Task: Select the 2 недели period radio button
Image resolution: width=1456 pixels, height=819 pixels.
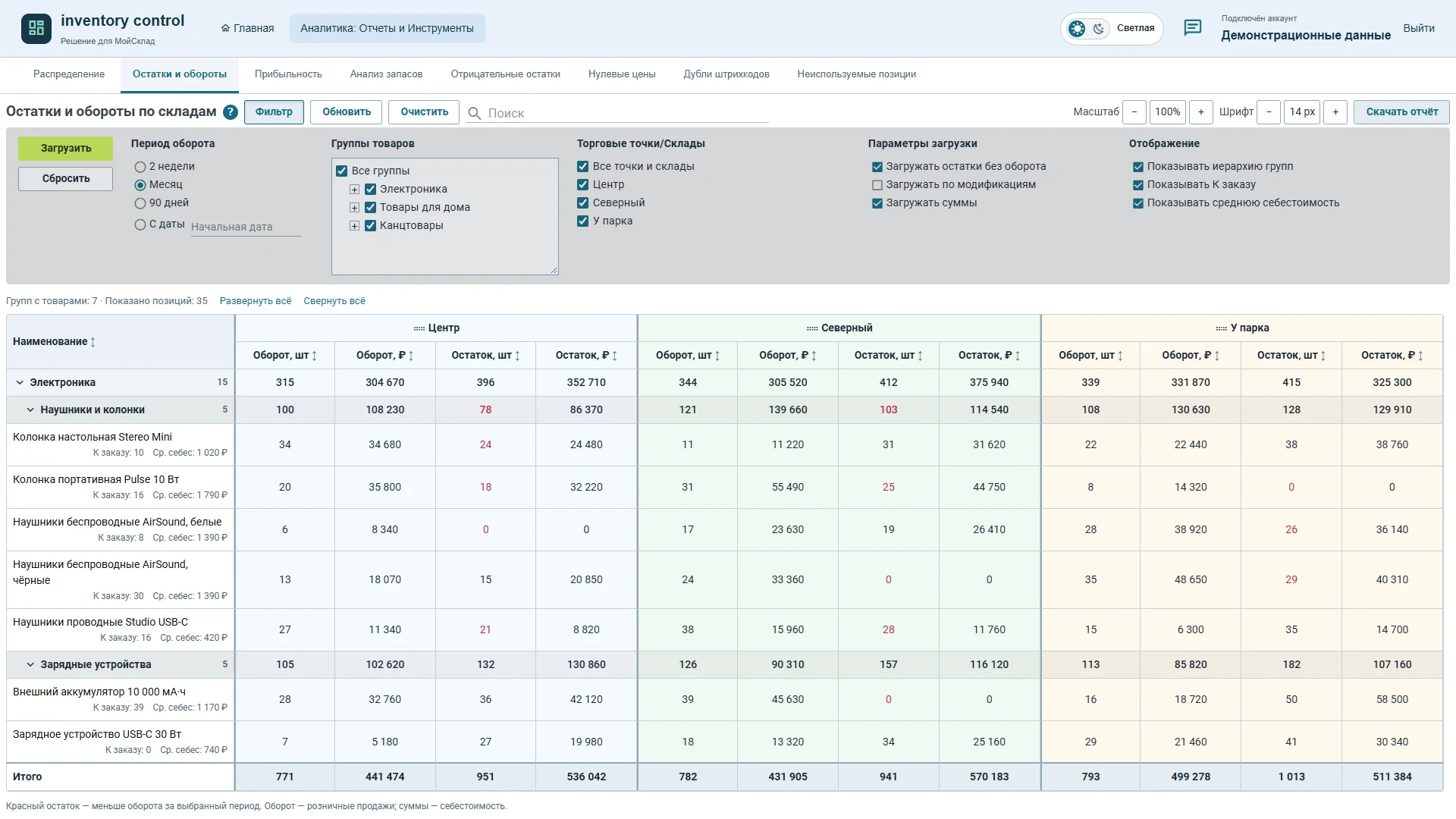Action: tap(140, 167)
